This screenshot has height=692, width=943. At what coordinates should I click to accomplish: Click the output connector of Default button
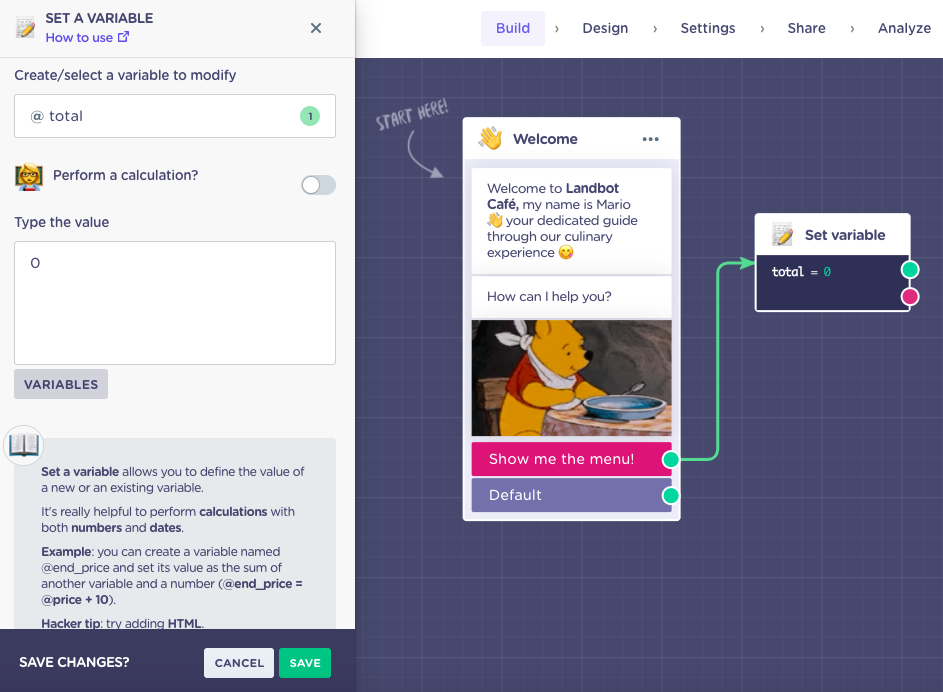[671, 495]
